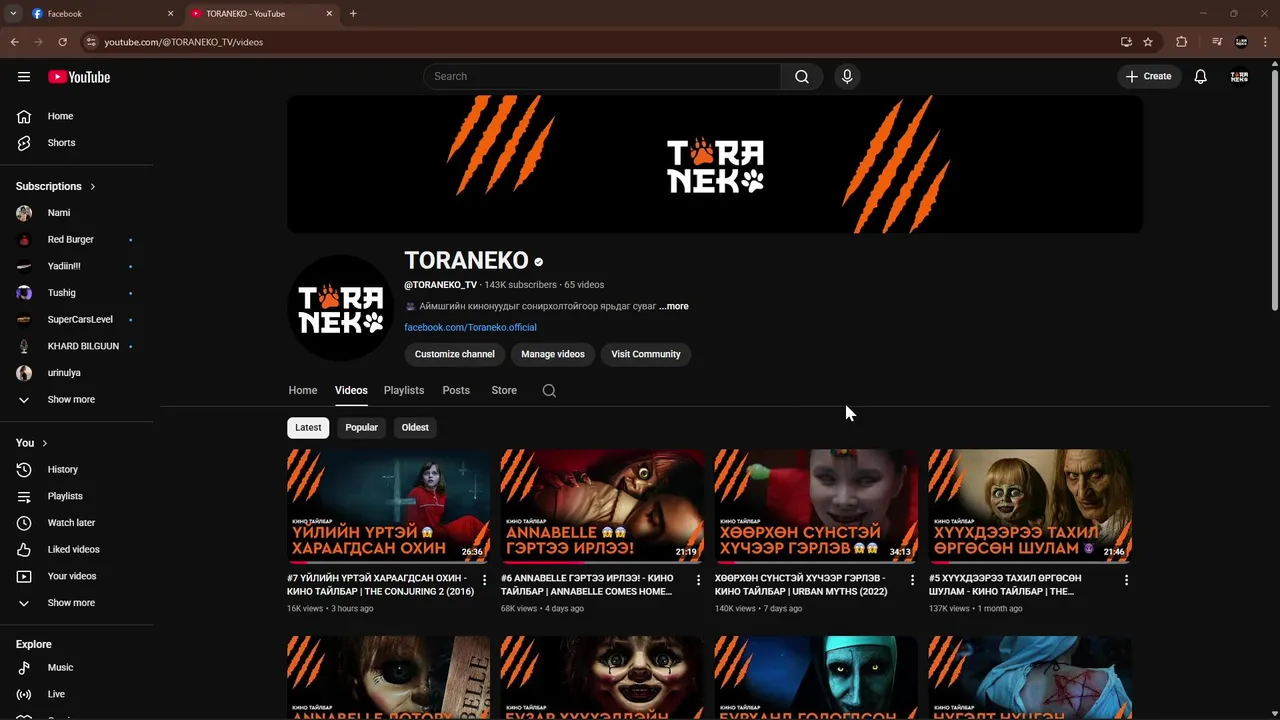Switch to channel Home tab
The width and height of the screenshot is (1280, 720).
coord(303,391)
